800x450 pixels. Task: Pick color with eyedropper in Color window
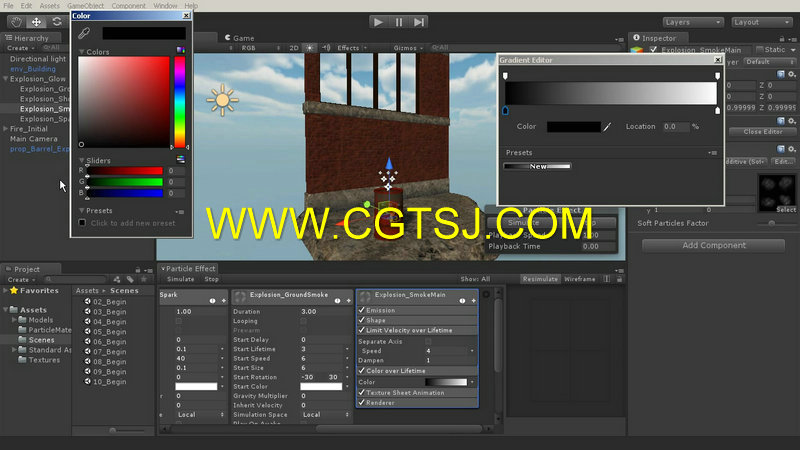[x=84, y=33]
